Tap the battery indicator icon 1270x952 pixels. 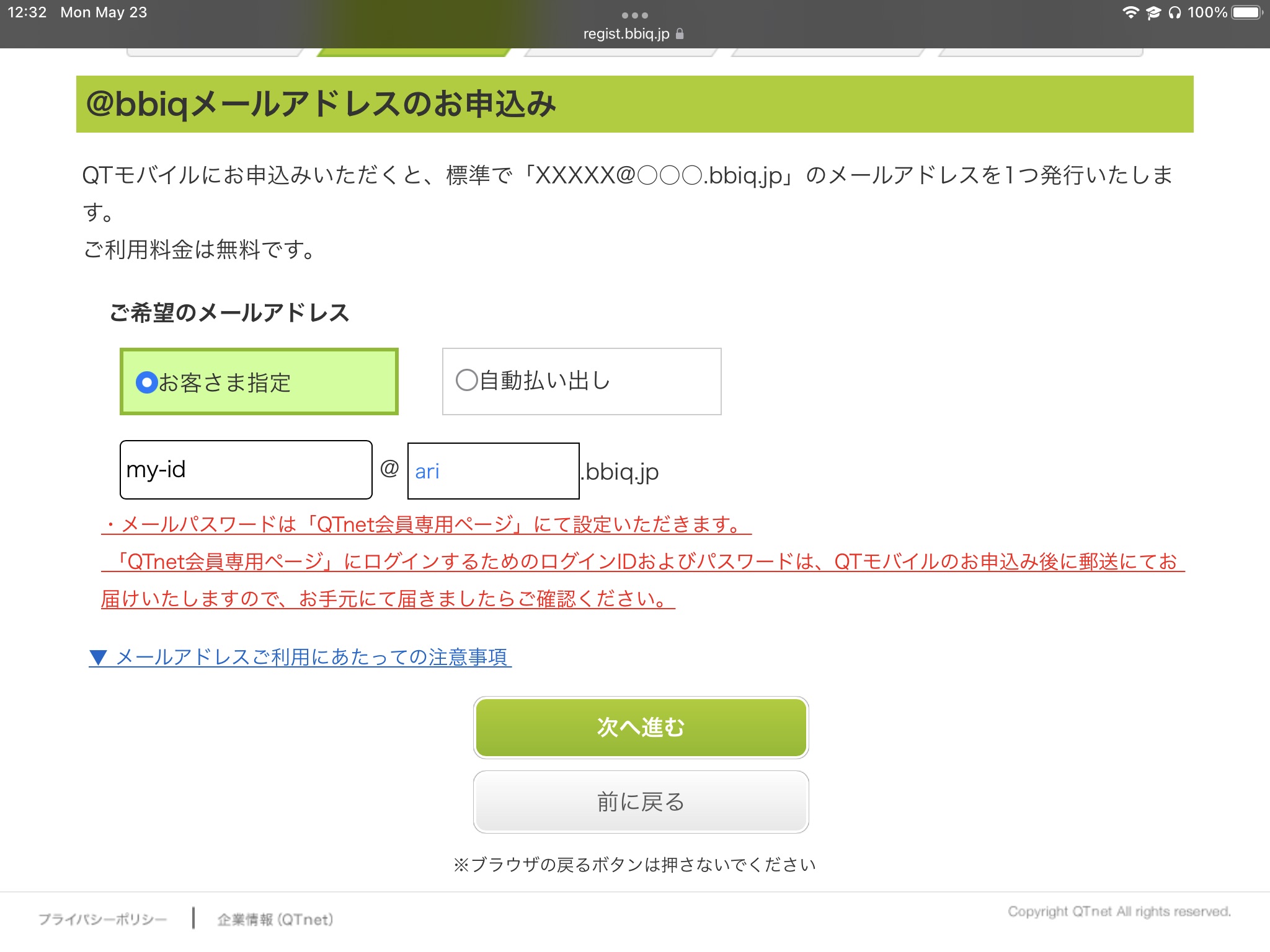pyautogui.click(x=1247, y=12)
